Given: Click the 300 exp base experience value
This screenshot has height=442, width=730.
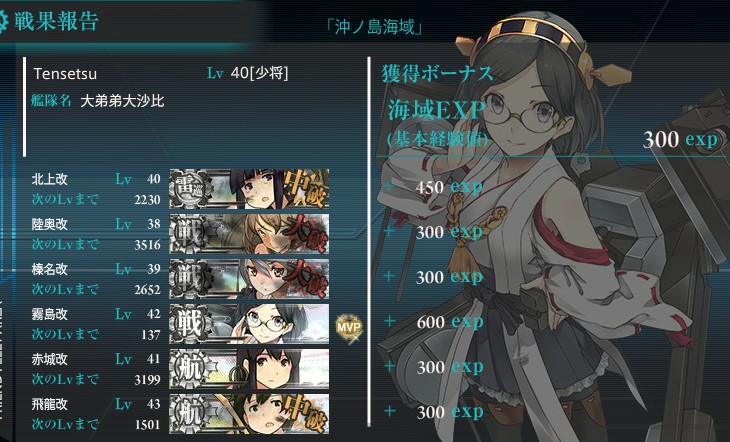Looking at the screenshot, I should (680, 139).
